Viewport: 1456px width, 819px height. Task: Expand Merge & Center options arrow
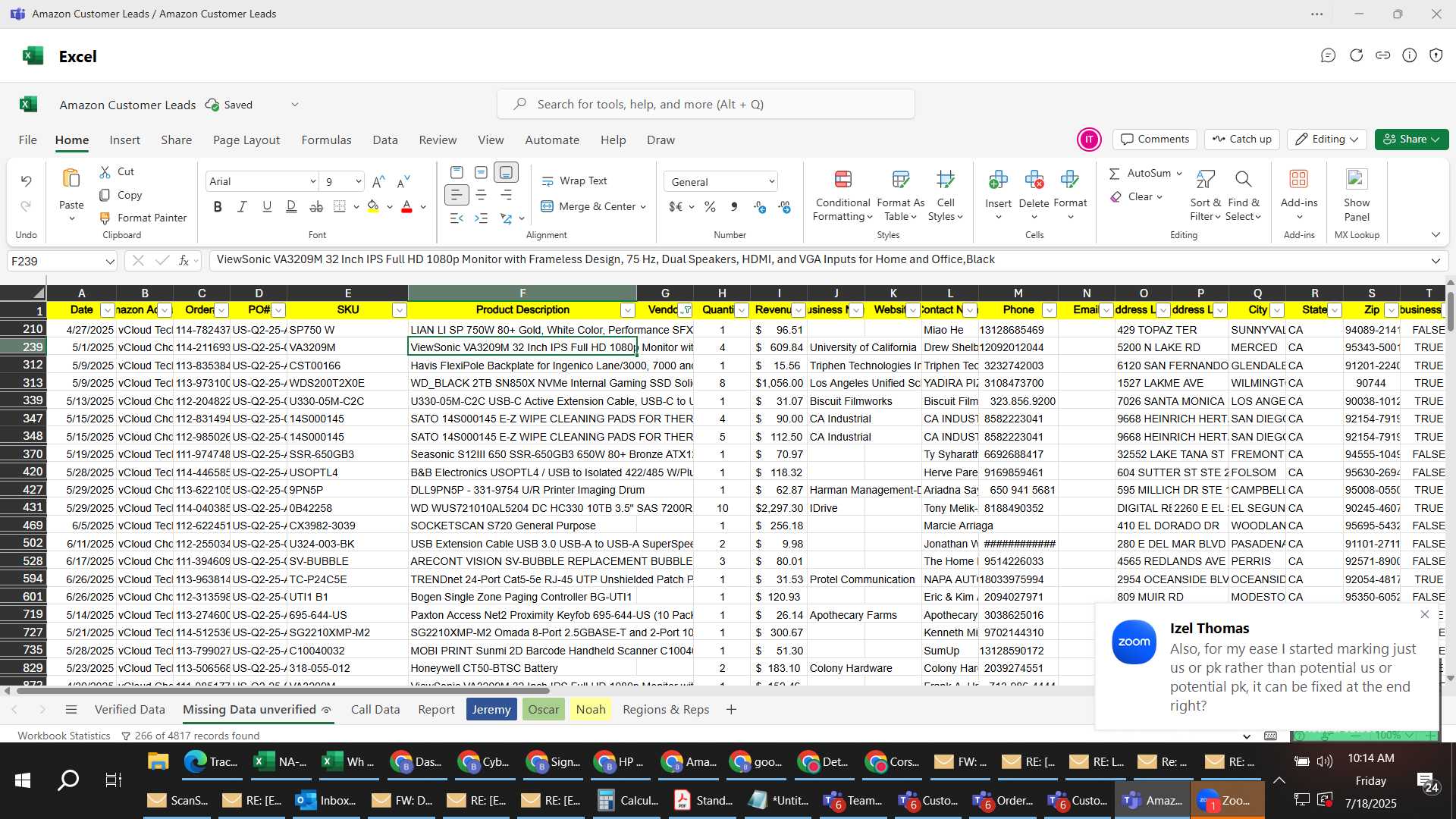pos(643,207)
